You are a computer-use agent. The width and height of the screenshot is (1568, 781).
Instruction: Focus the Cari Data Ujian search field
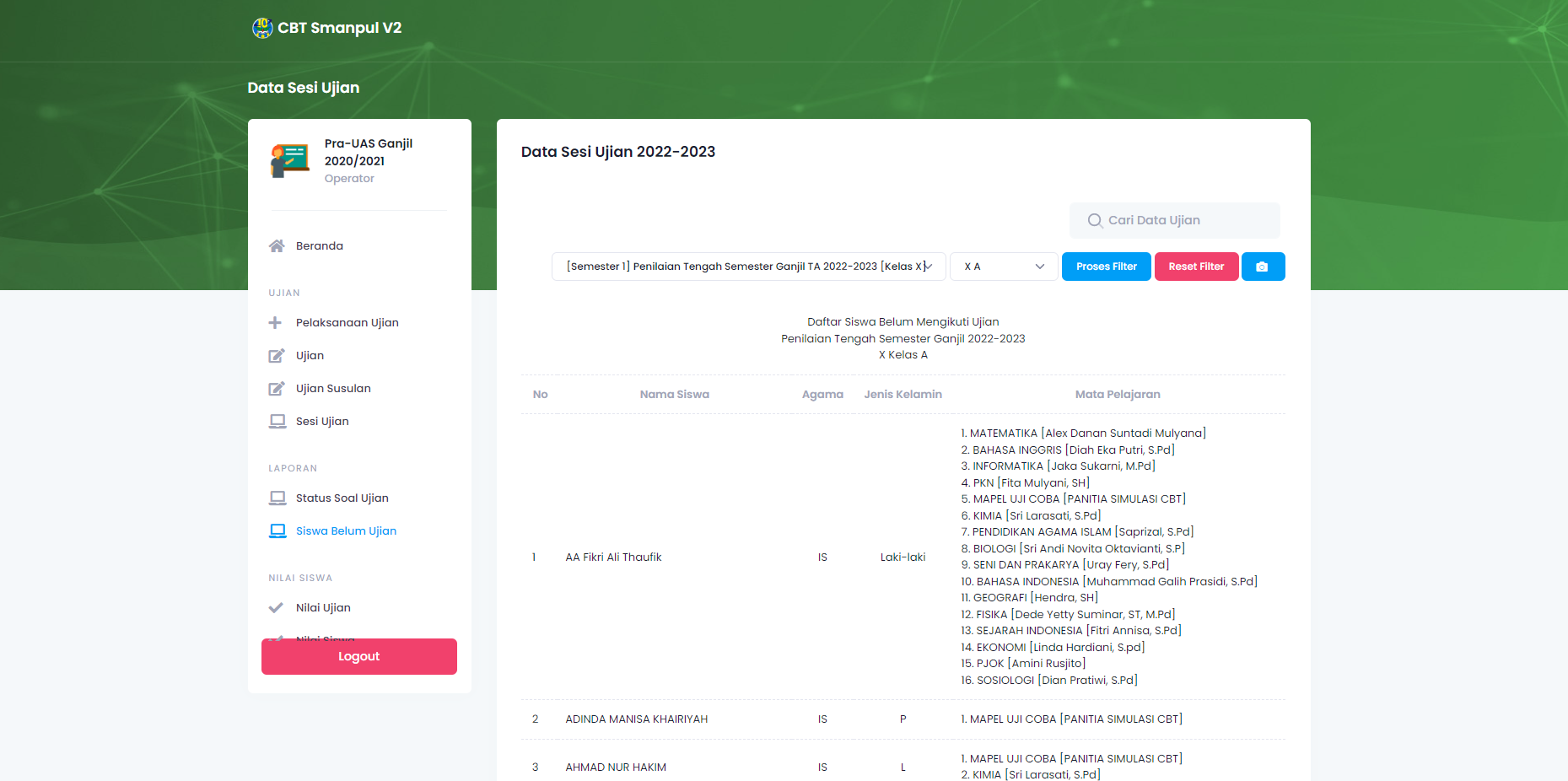click(1174, 220)
